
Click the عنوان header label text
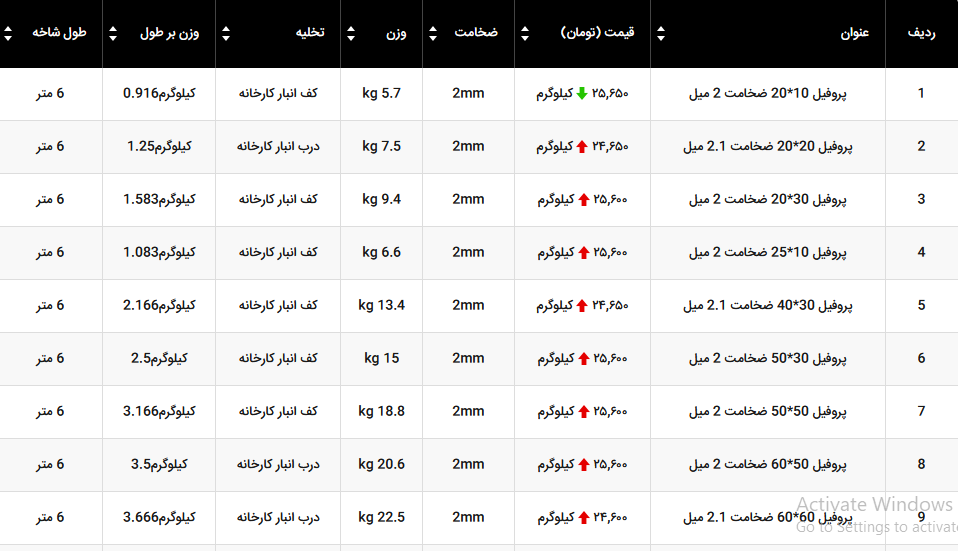point(854,33)
